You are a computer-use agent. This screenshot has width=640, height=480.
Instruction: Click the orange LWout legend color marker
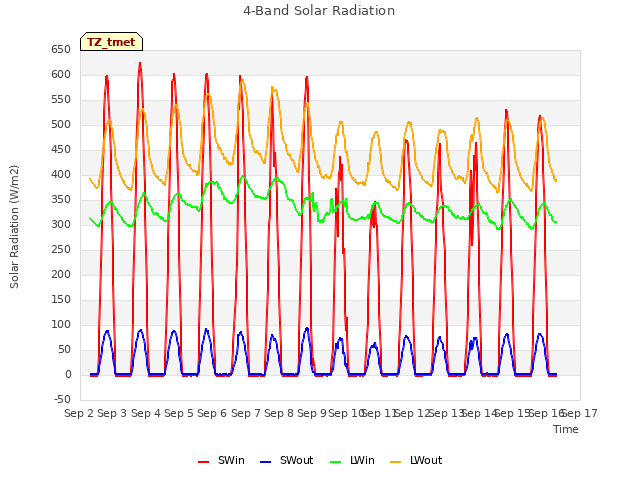(396, 462)
